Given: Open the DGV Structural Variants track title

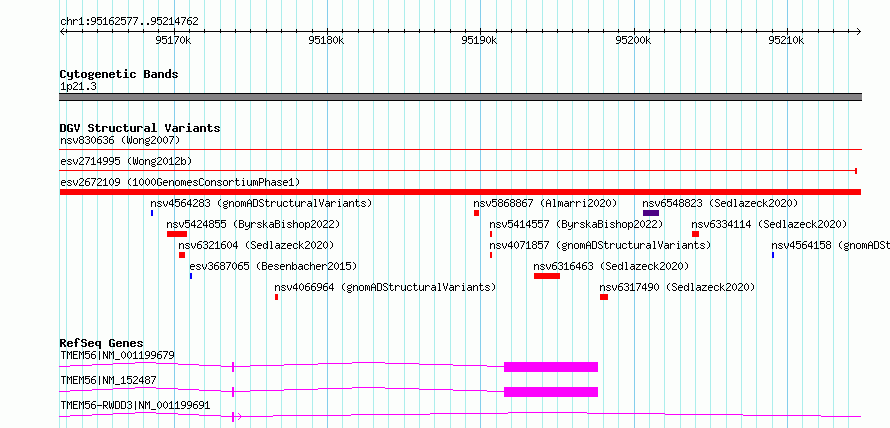Looking at the screenshot, I should (140, 128).
